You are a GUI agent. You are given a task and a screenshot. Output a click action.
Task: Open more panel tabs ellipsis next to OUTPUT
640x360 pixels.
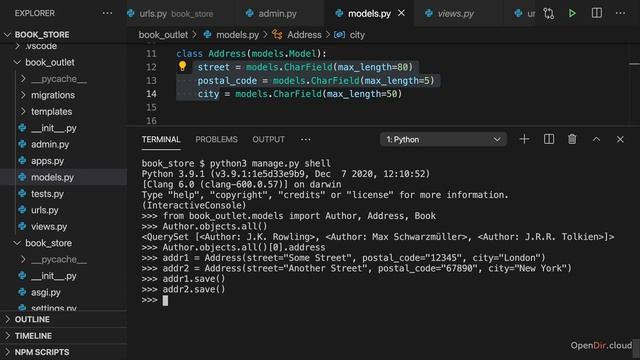(306, 140)
